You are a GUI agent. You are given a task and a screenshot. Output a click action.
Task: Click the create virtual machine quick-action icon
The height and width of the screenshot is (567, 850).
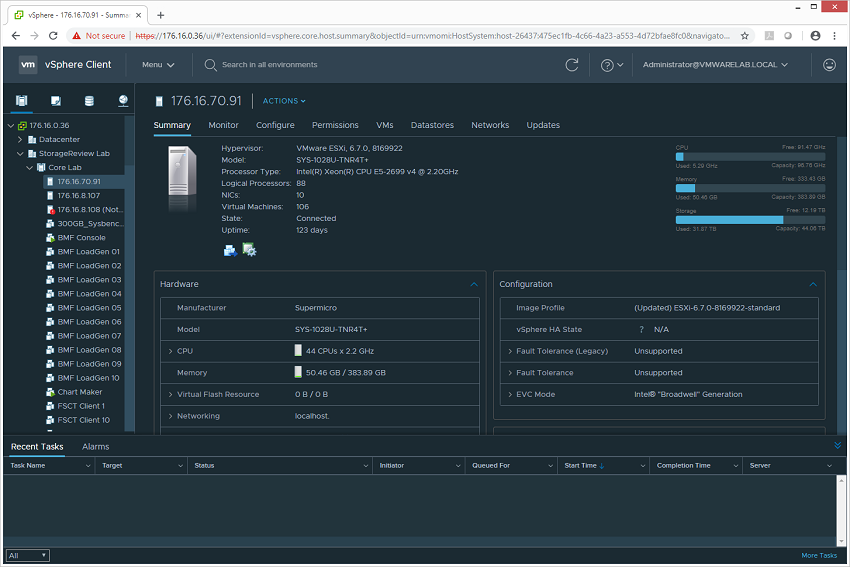coord(230,250)
